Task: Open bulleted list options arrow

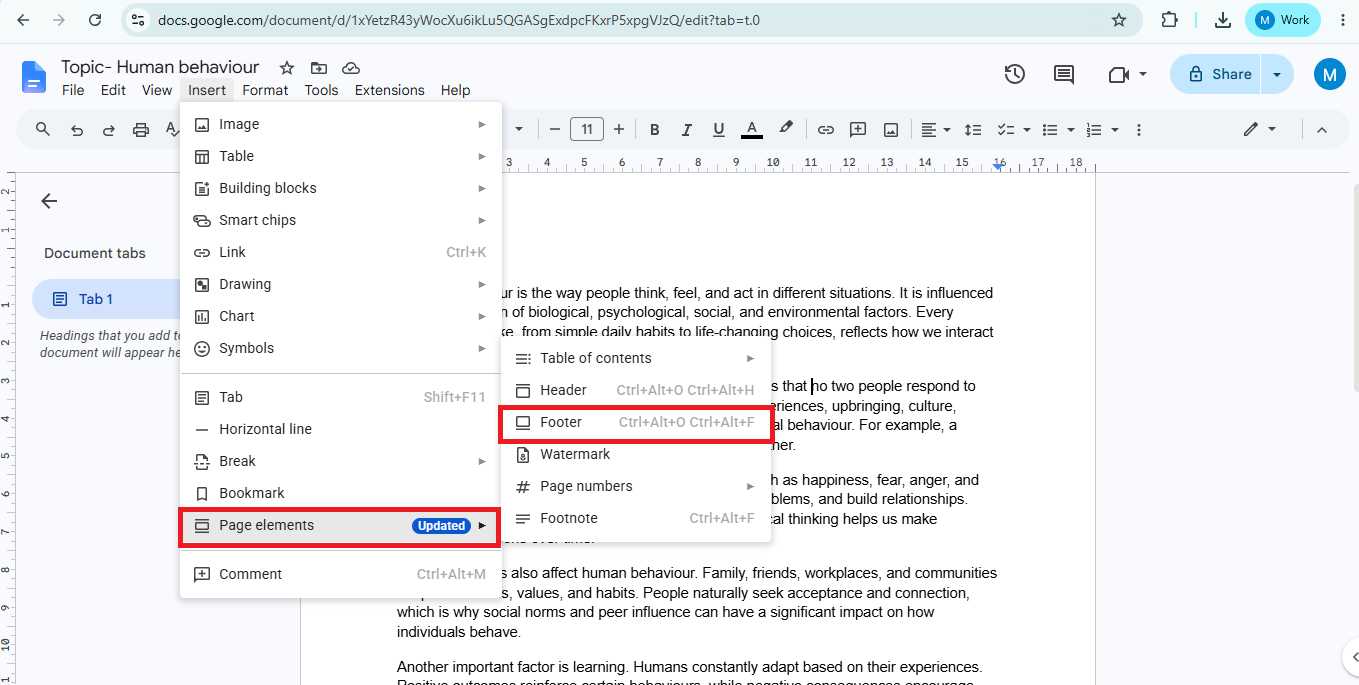Action: 1071,129
